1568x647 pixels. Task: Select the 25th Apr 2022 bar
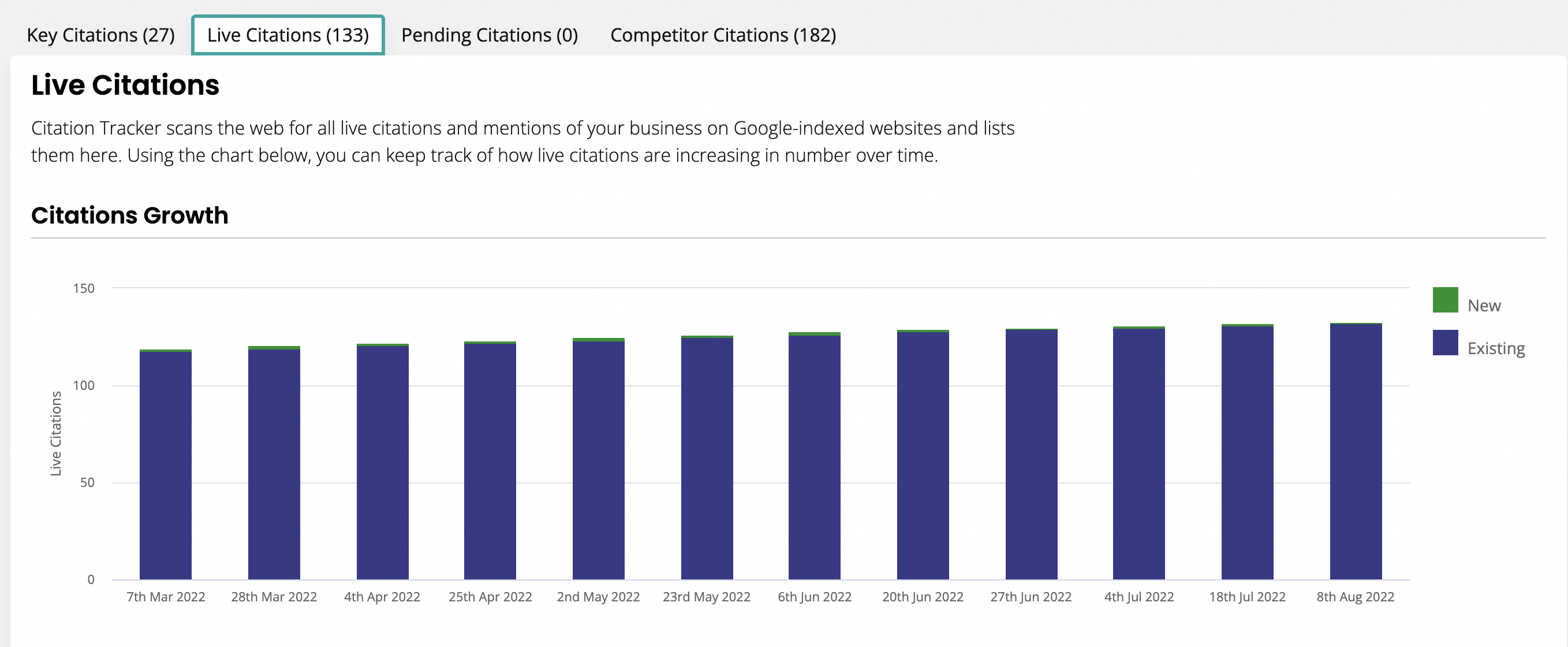click(x=490, y=460)
